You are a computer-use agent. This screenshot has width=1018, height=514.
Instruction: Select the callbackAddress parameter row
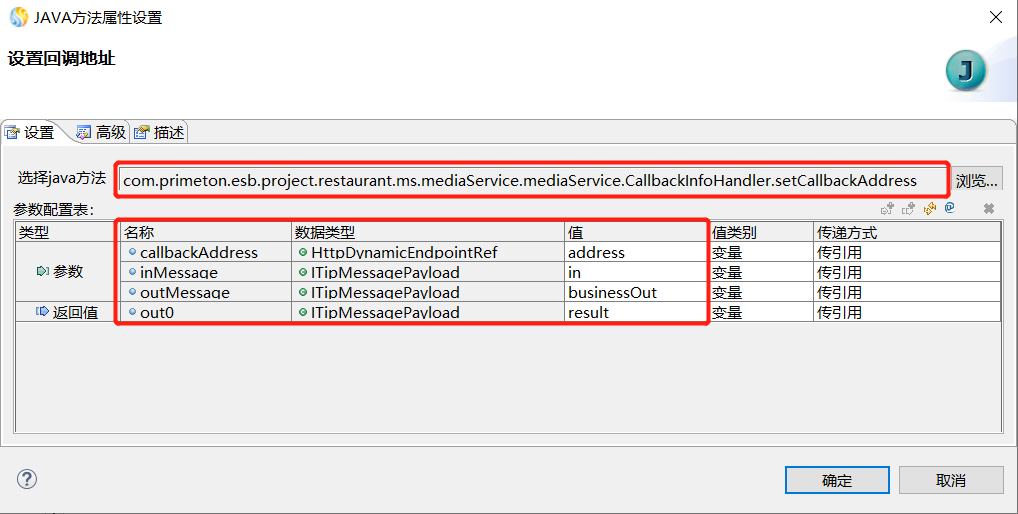coord(199,252)
